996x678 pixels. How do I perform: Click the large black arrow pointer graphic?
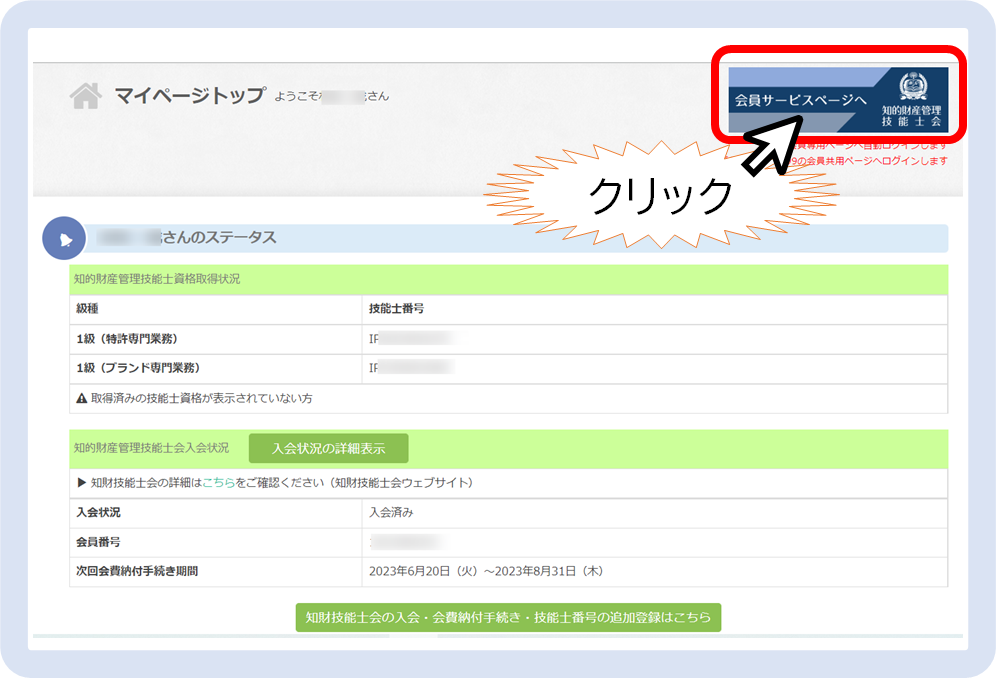point(770,142)
